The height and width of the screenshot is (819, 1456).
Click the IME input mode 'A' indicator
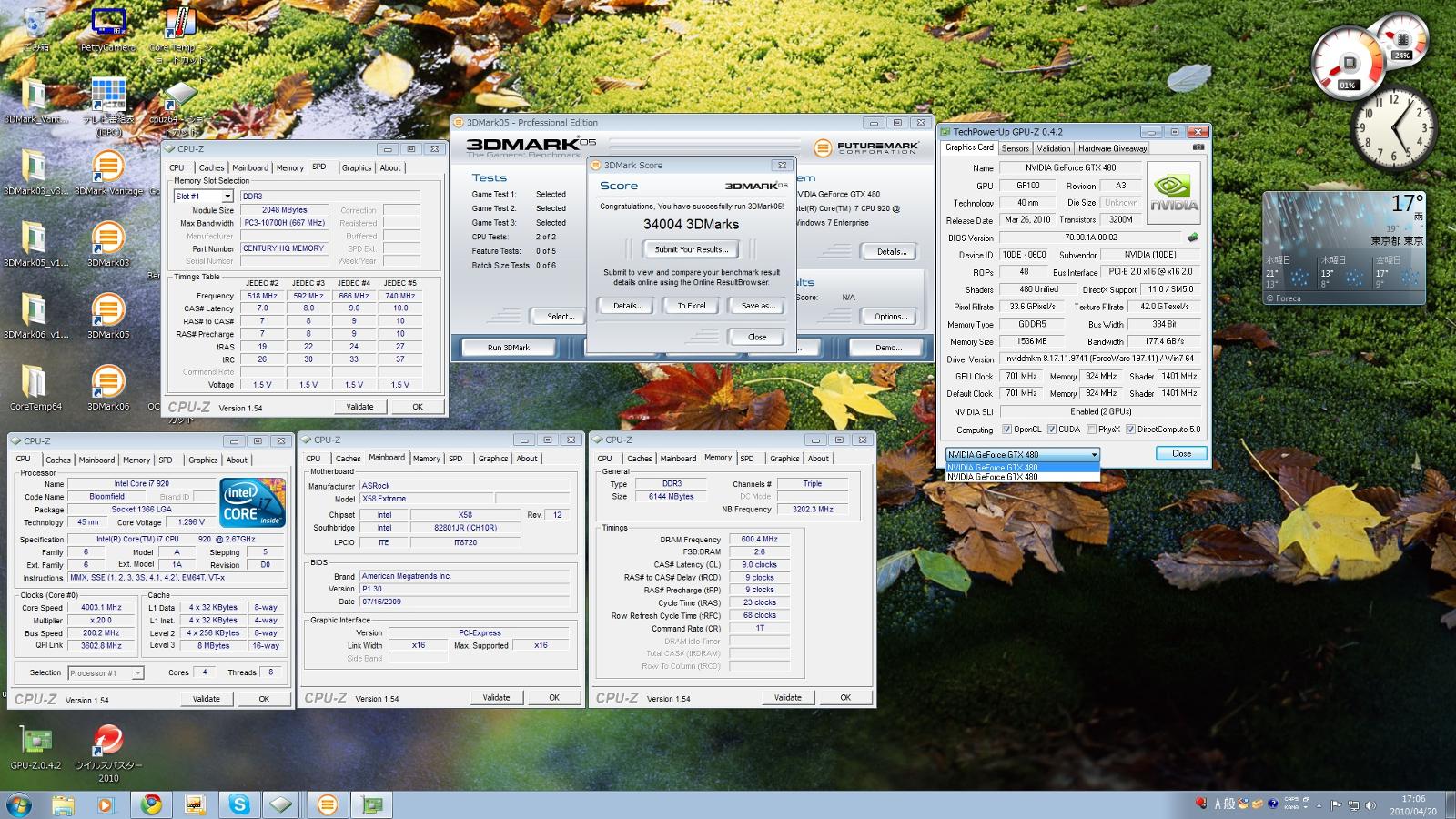pyautogui.click(x=1219, y=804)
